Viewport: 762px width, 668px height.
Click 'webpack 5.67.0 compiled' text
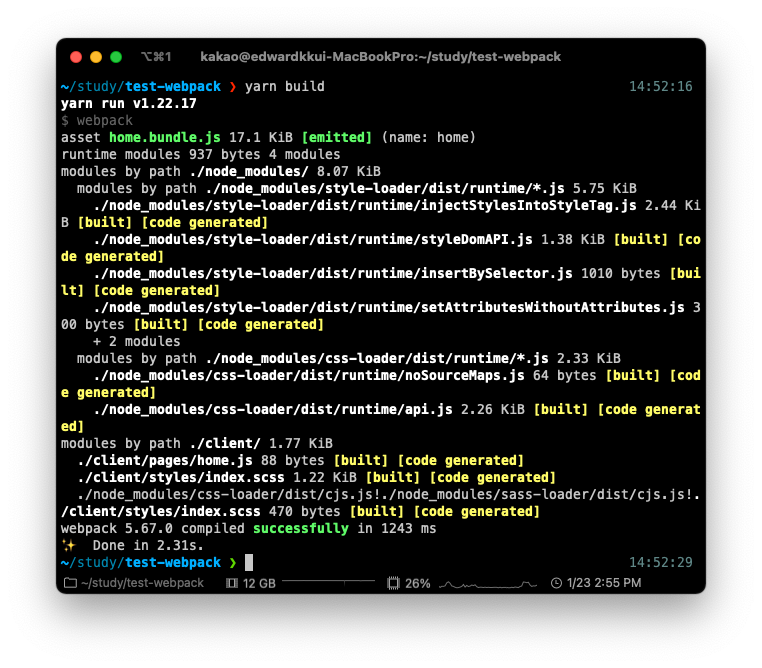point(153,529)
